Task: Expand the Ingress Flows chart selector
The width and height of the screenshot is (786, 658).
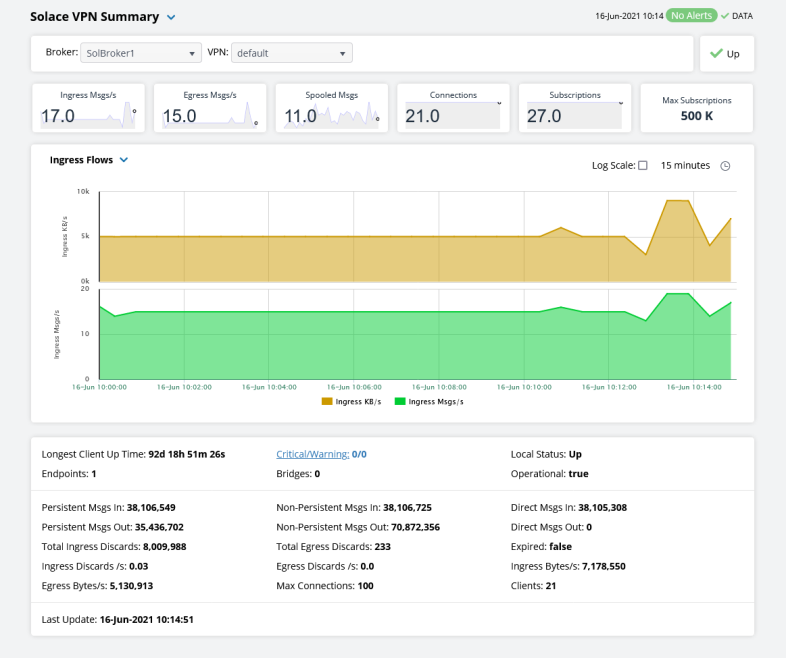Action: pos(124,160)
